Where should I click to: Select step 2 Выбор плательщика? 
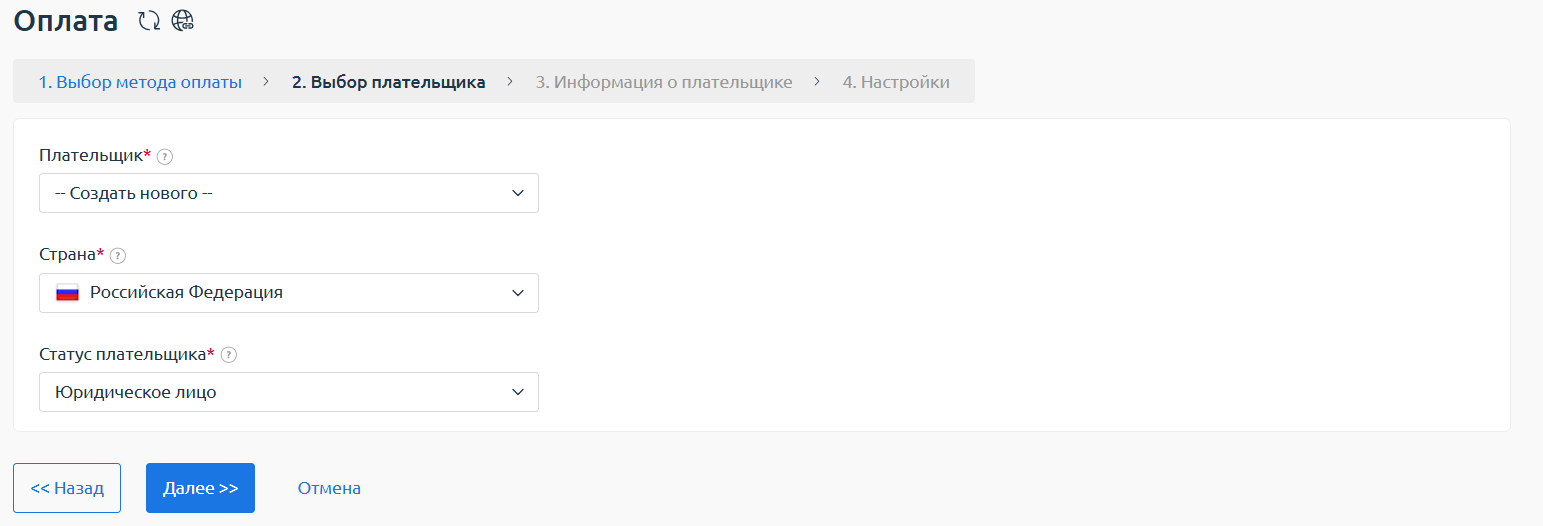(x=388, y=82)
